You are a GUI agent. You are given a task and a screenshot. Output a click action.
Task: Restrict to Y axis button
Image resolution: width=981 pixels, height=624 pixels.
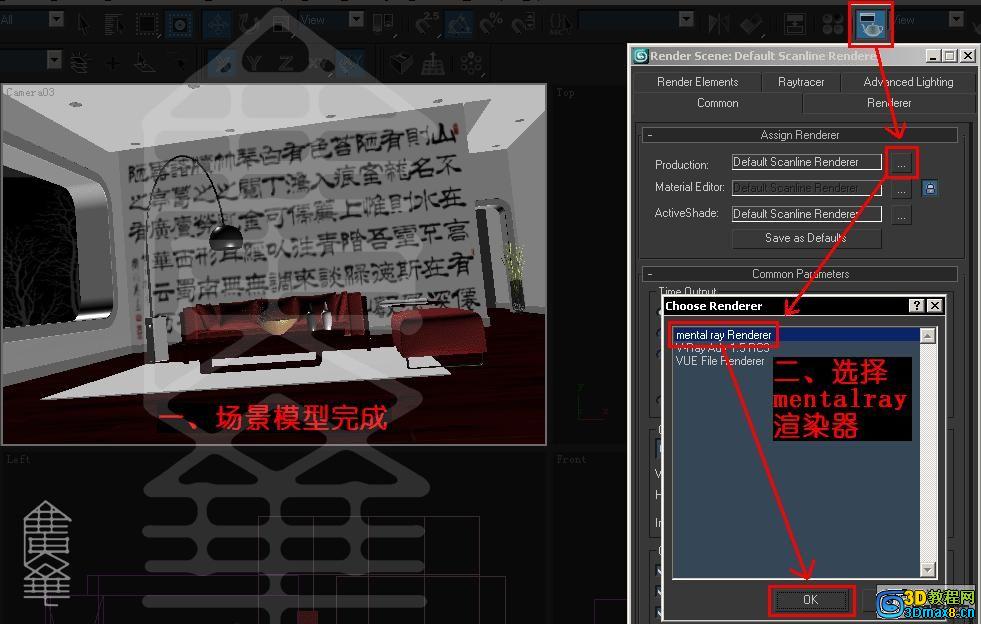[x=253, y=63]
